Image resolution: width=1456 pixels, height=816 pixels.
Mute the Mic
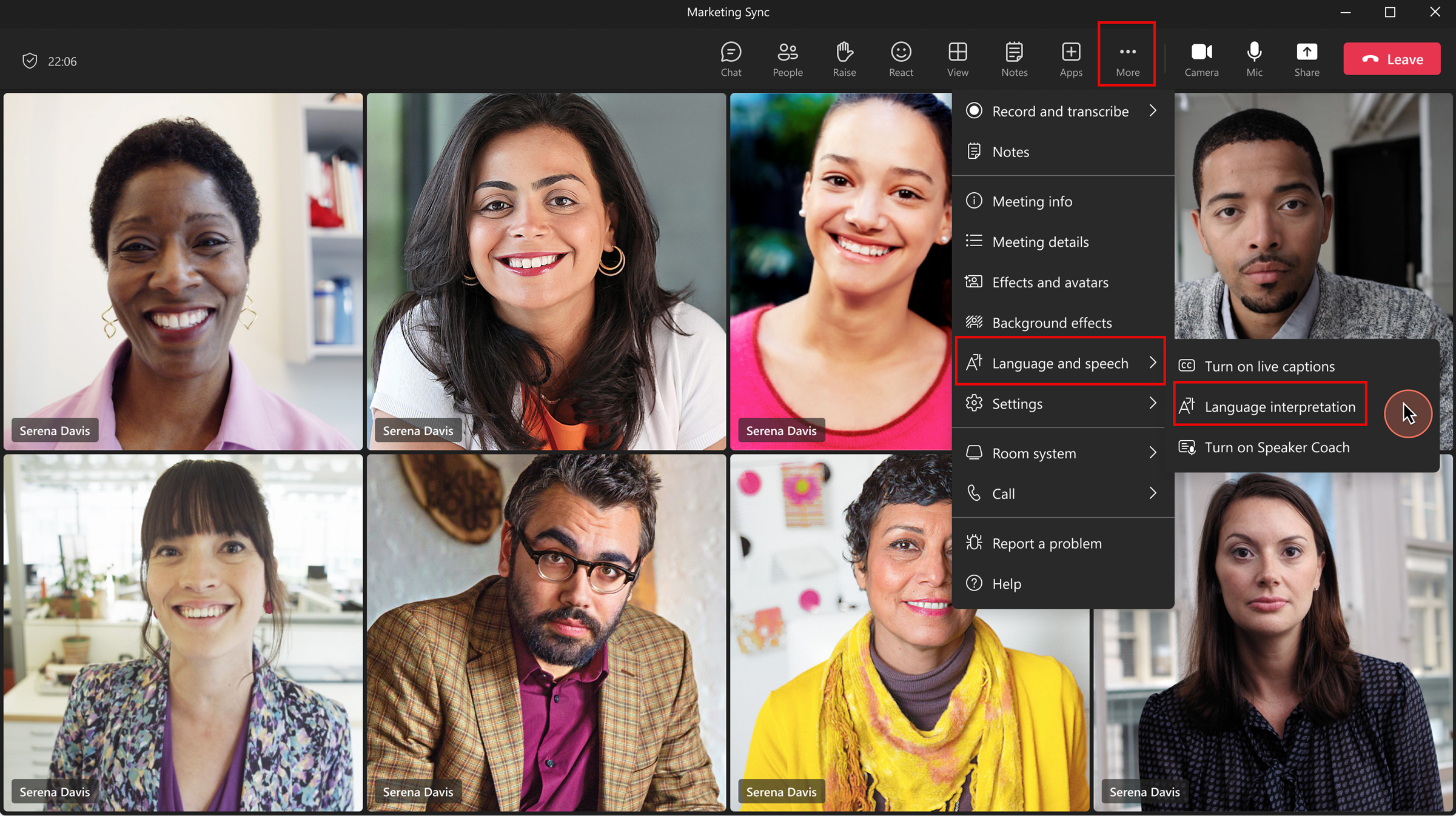[1253, 59]
